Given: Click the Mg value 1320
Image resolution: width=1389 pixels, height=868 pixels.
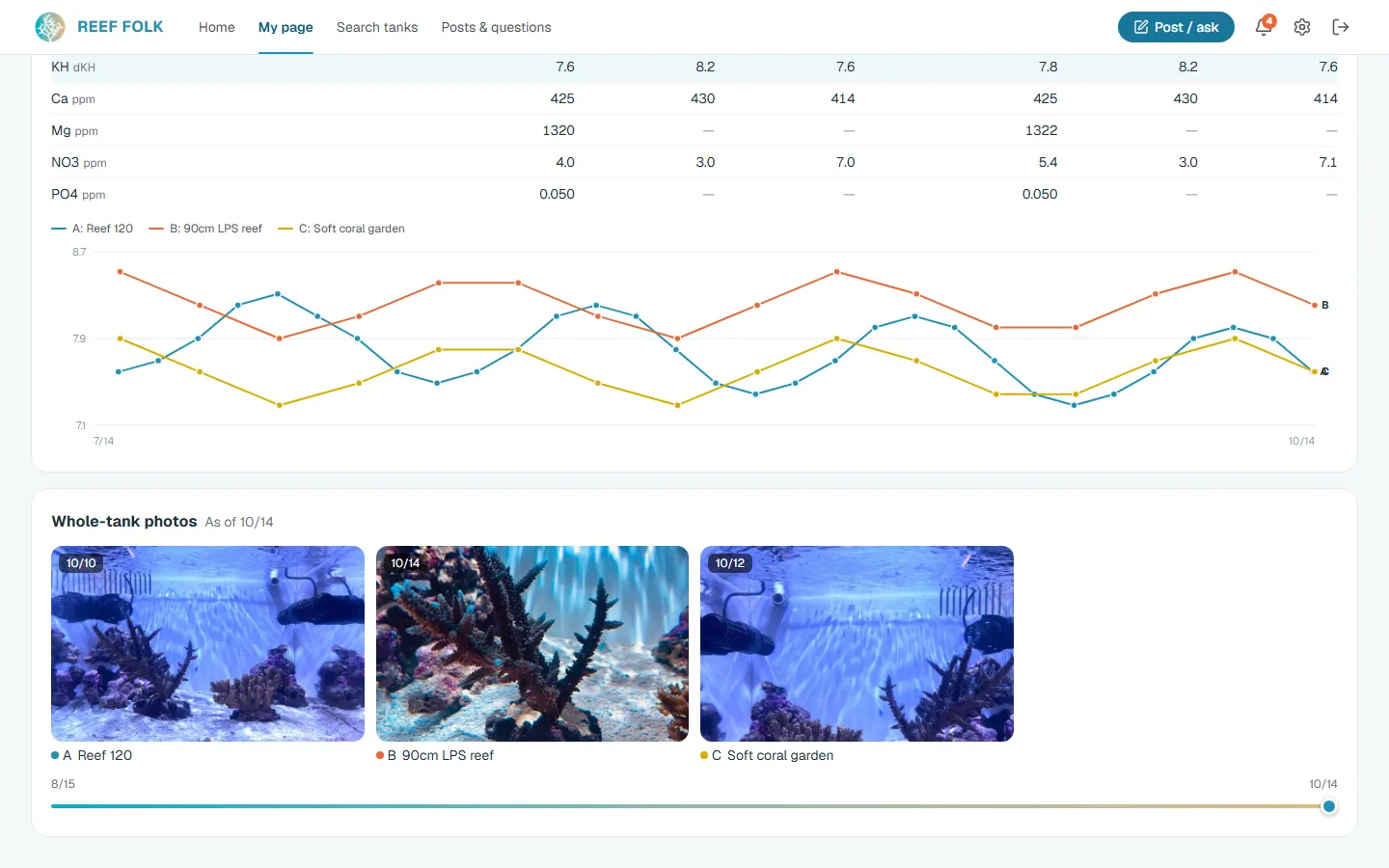Looking at the screenshot, I should point(558,130).
